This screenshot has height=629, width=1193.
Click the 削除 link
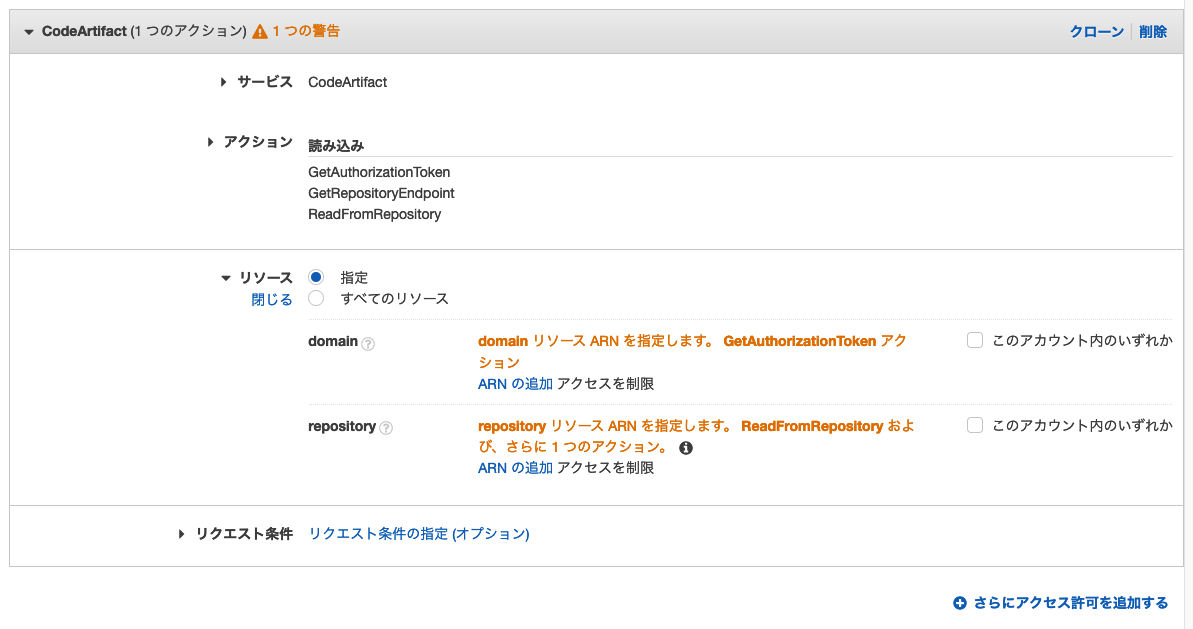pos(1153,32)
